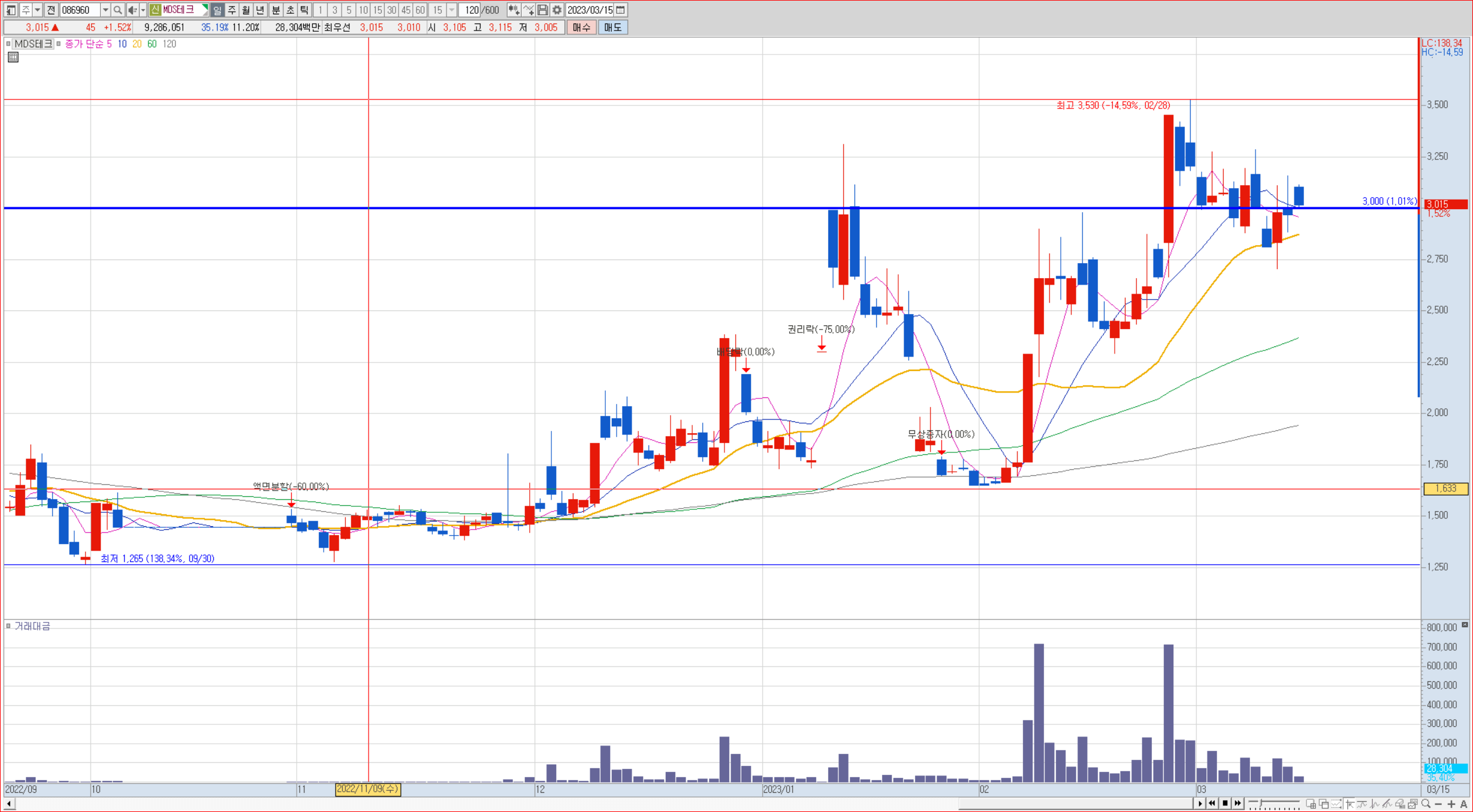Click the stock search magnifier icon
This screenshot has height=812, width=1473.
pos(118,10)
